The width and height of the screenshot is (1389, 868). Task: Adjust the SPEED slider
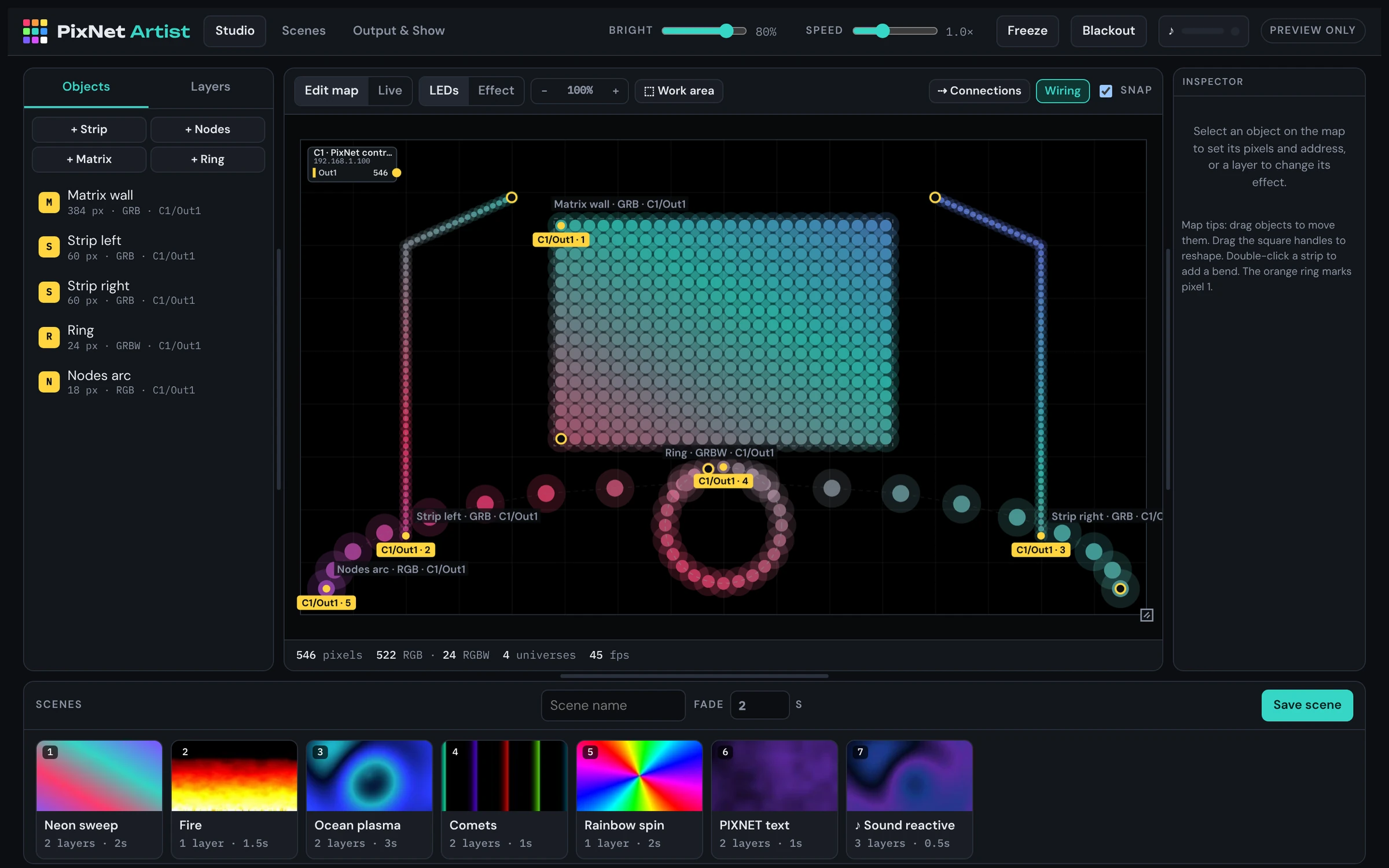coord(895,31)
